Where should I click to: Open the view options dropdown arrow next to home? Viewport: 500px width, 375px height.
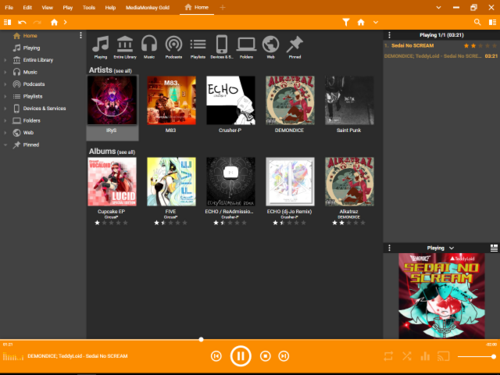click(x=376, y=22)
